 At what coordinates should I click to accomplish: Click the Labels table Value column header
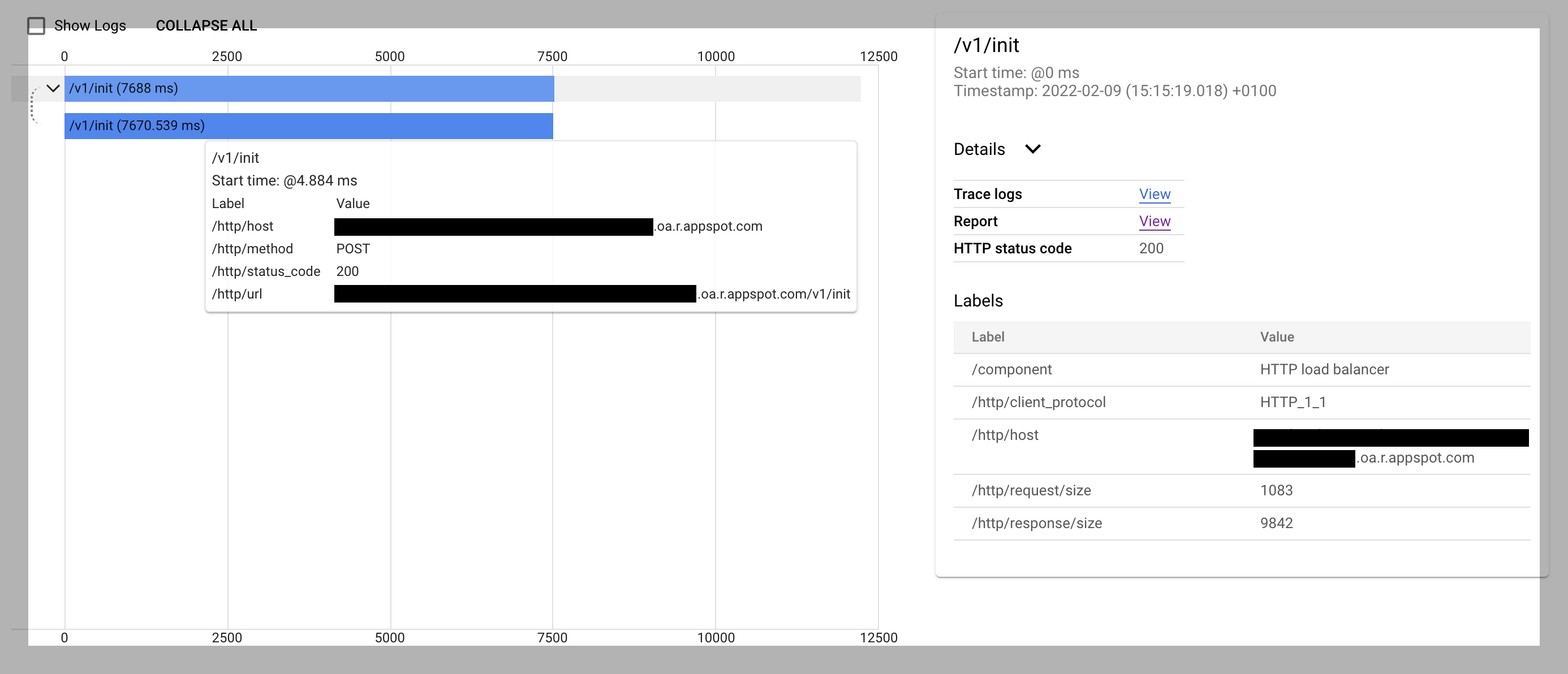[x=1277, y=337]
